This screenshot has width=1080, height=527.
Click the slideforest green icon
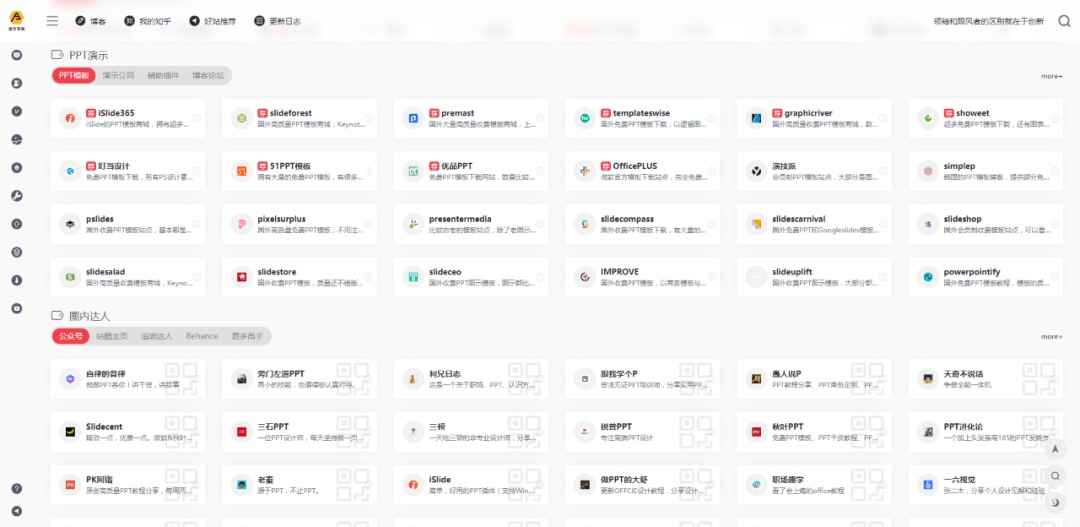(x=242, y=118)
